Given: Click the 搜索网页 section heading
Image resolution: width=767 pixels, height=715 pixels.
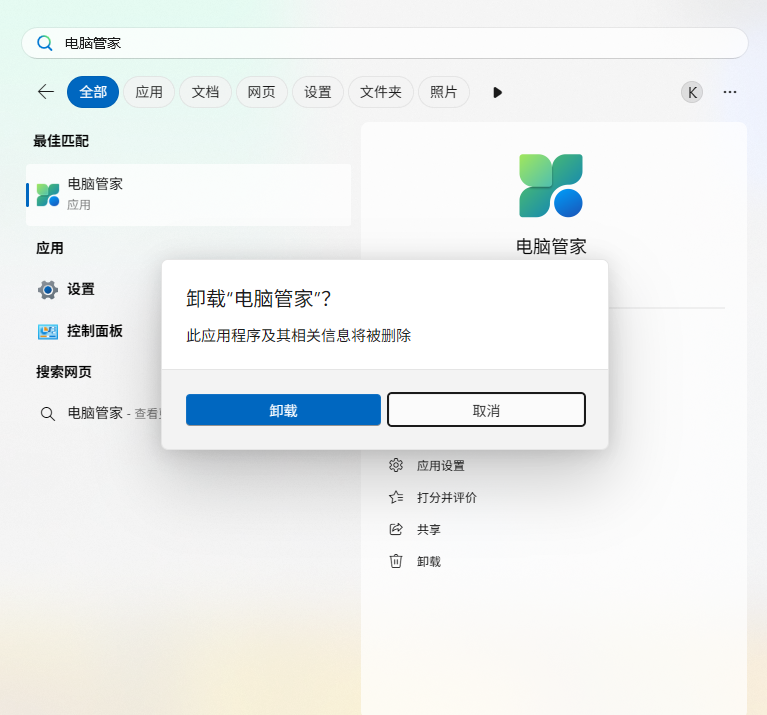Looking at the screenshot, I should pyautogui.click(x=64, y=372).
